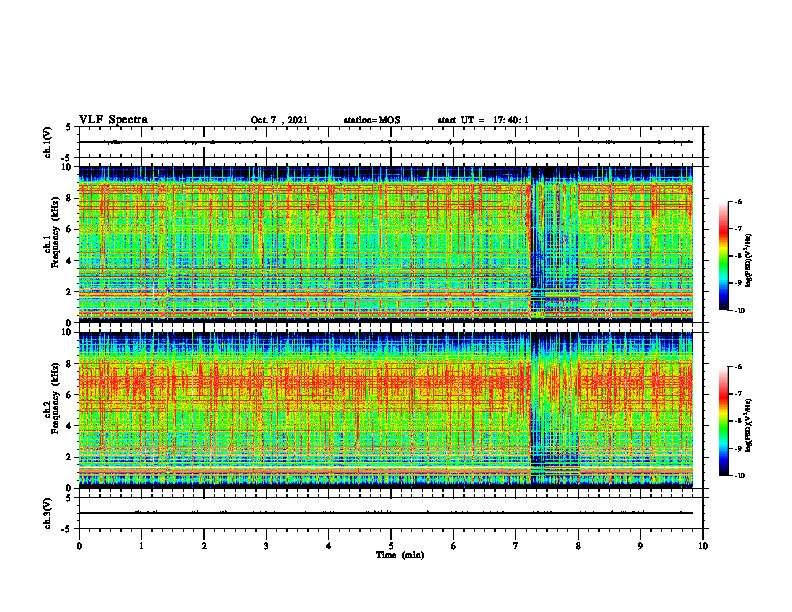Click the "ch.1(V)" axis label
This screenshot has height=612, width=792.
(47, 142)
